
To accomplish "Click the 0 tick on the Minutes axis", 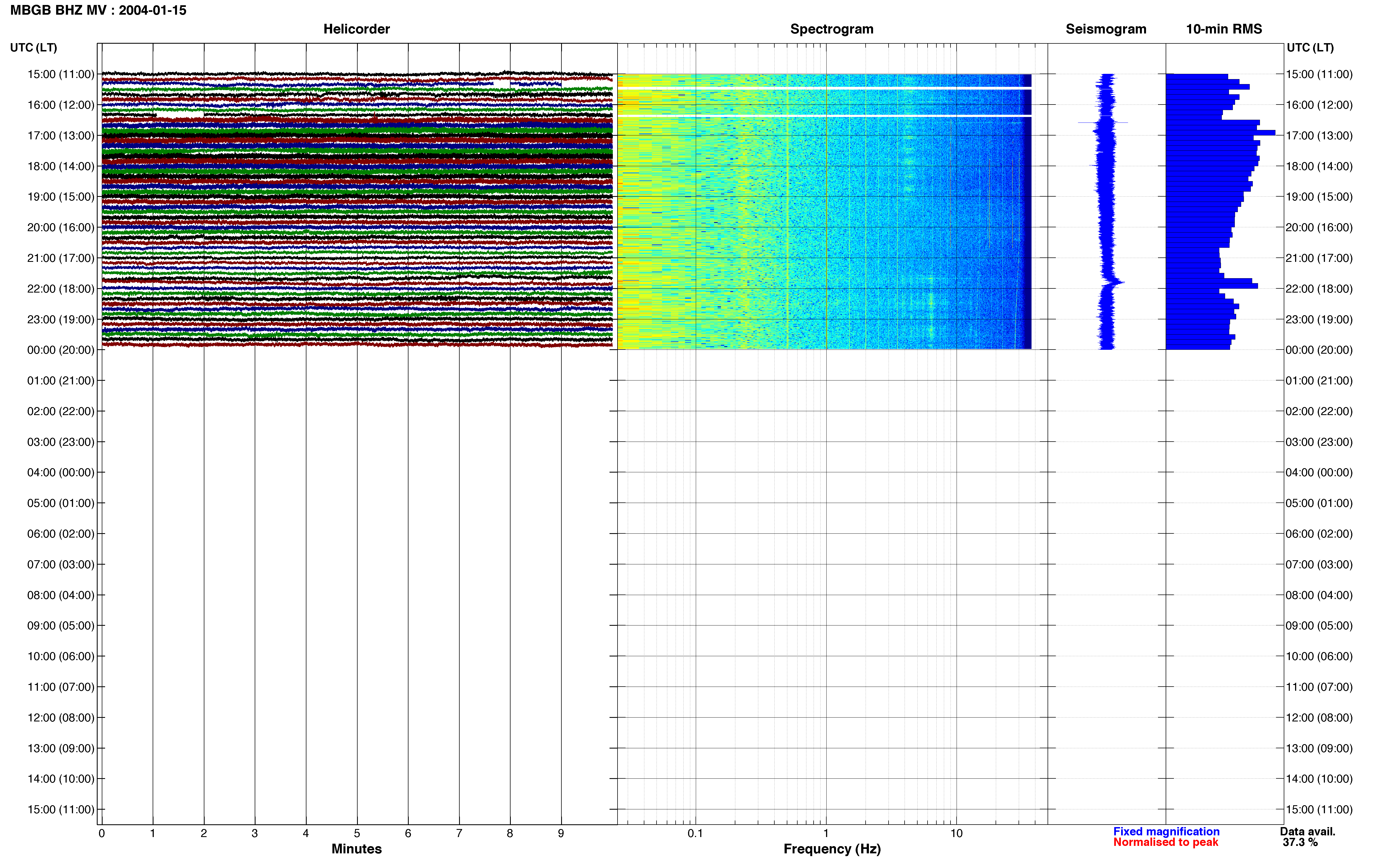I will tap(101, 833).
